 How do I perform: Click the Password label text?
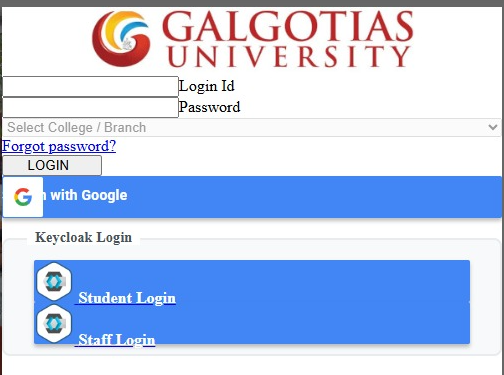click(209, 107)
